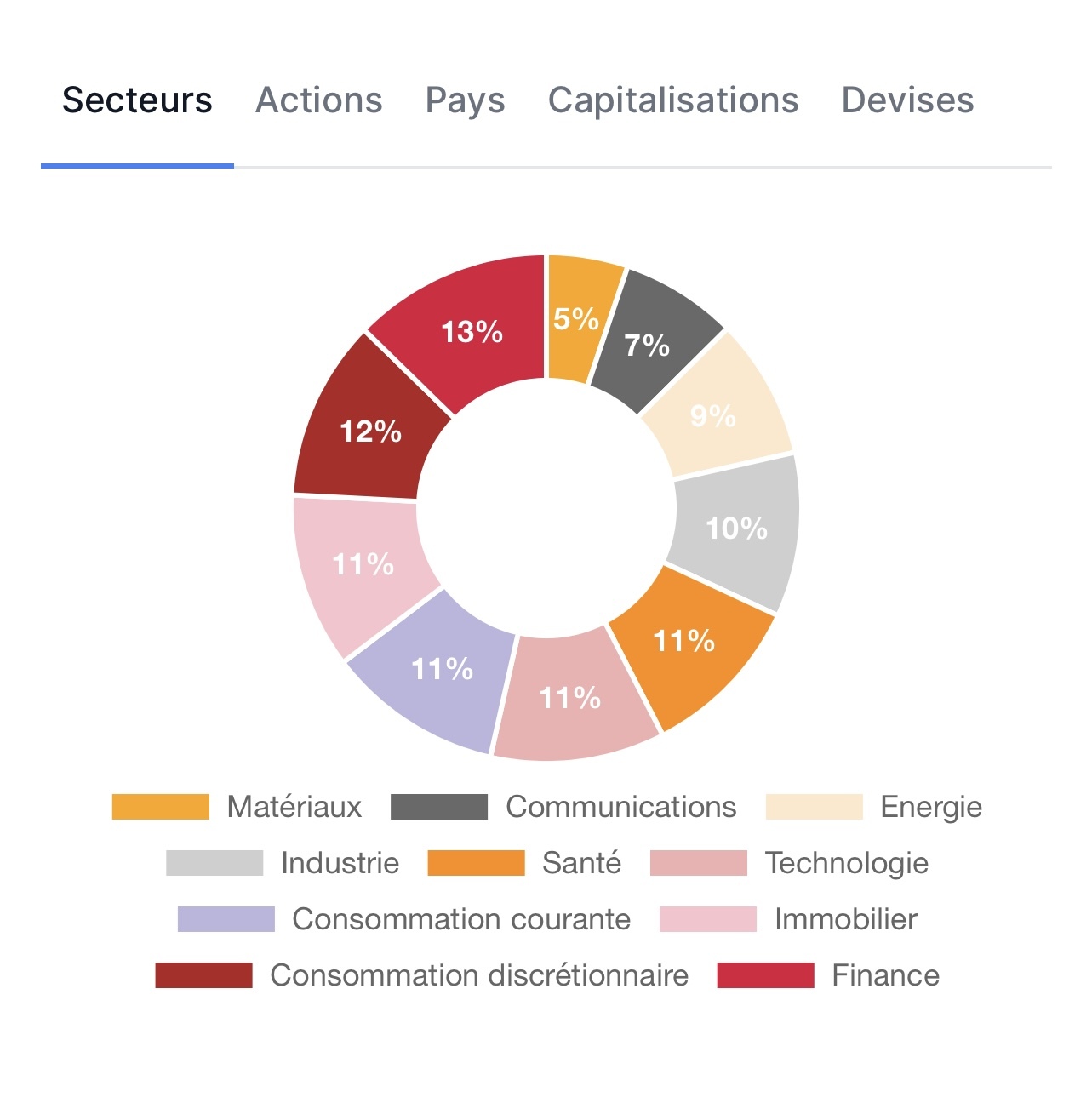Click the Consommation discrétionnaire legend label
The width and height of the screenshot is (1092, 1103).
(479, 975)
